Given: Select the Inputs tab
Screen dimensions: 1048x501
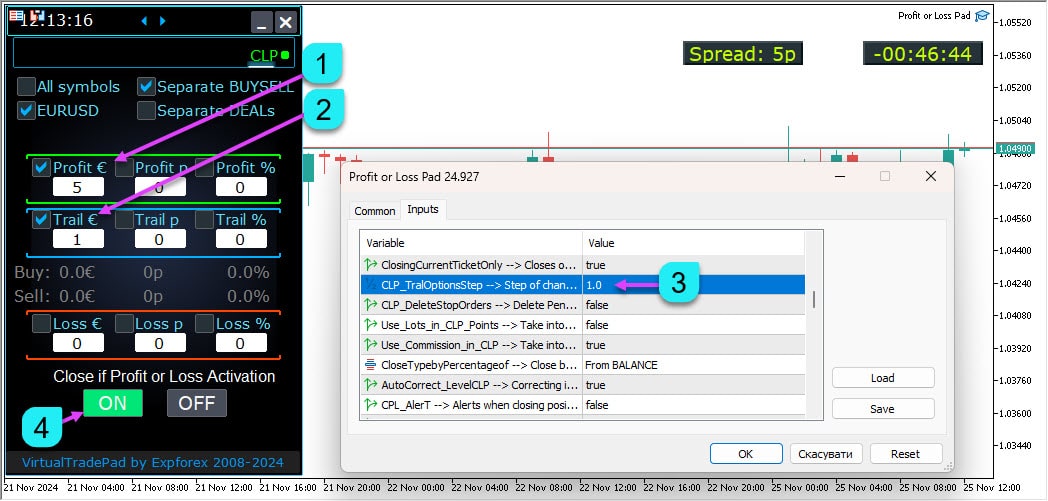Looking at the screenshot, I should (422, 210).
